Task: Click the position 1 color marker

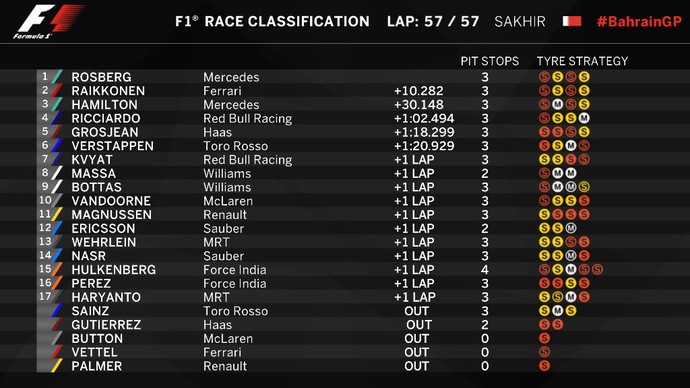Action: click(57, 77)
